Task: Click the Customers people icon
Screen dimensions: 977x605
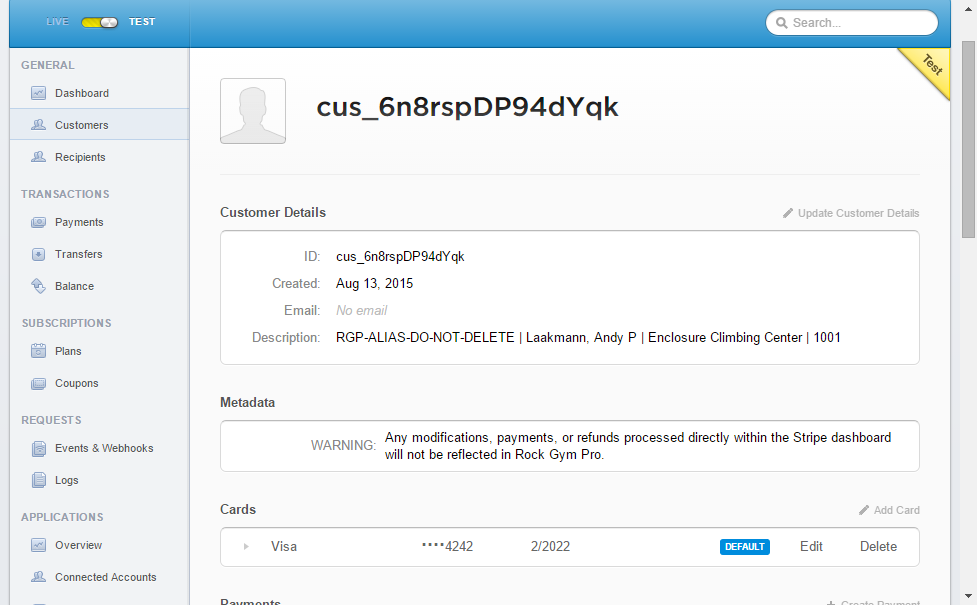Action: click(x=38, y=125)
